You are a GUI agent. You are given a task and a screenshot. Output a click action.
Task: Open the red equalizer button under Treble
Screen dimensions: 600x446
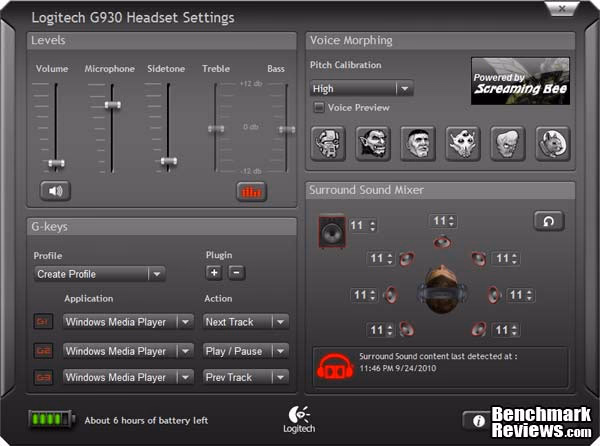(x=251, y=192)
